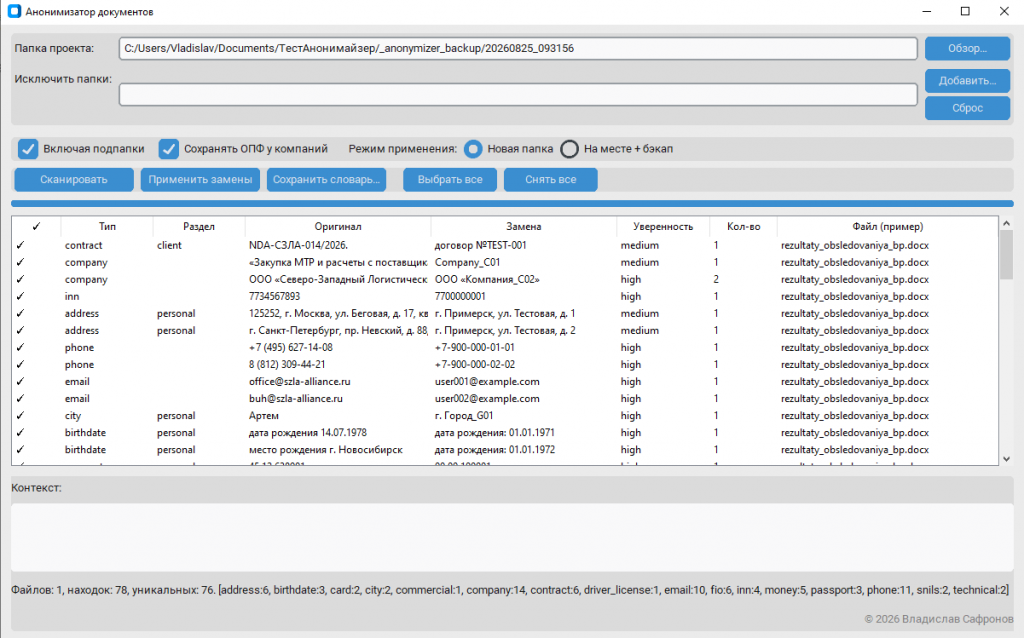Click 'Выбрать все' button
Viewport: 1024px width, 638px height.
coord(450,180)
